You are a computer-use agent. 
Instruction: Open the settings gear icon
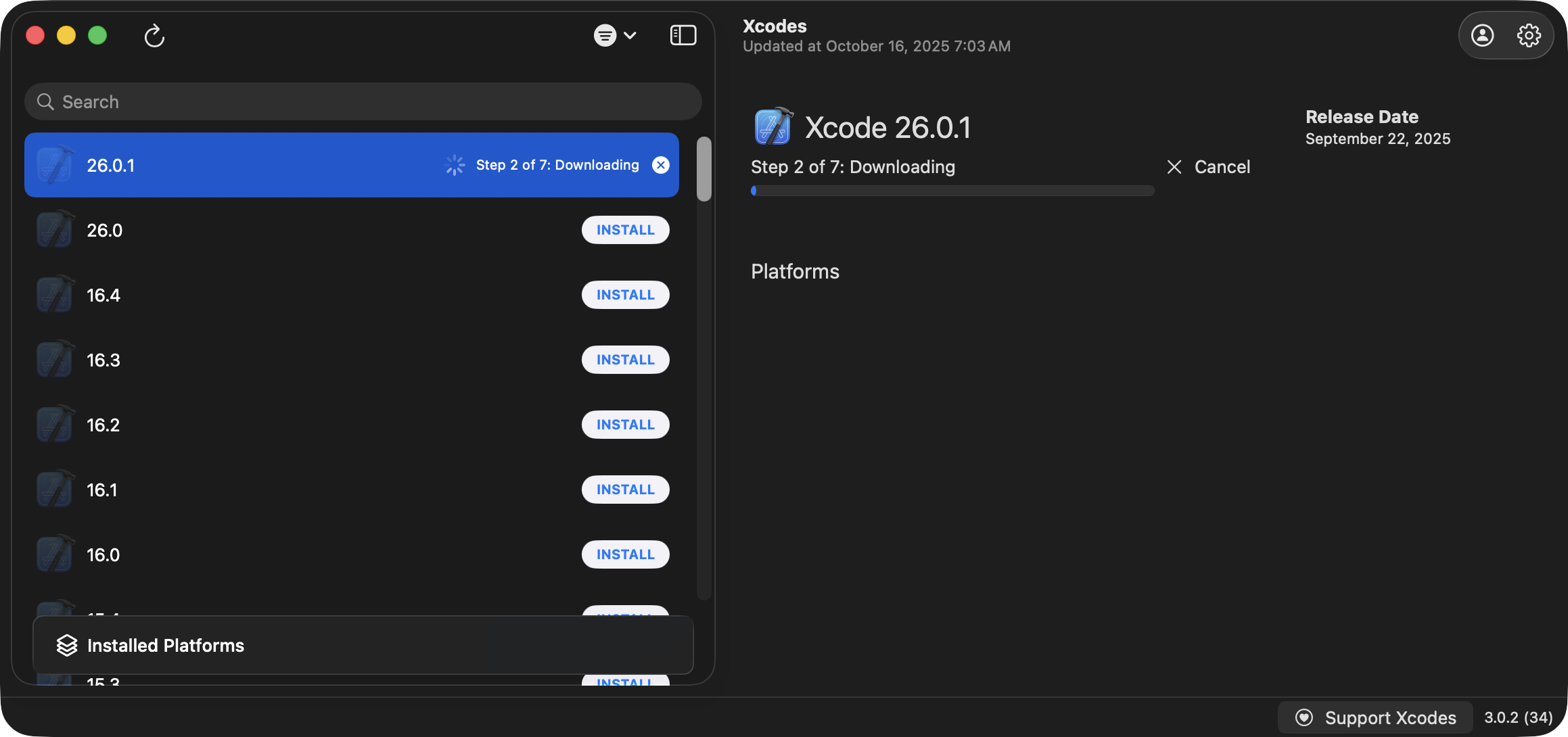(x=1529, y=35)
